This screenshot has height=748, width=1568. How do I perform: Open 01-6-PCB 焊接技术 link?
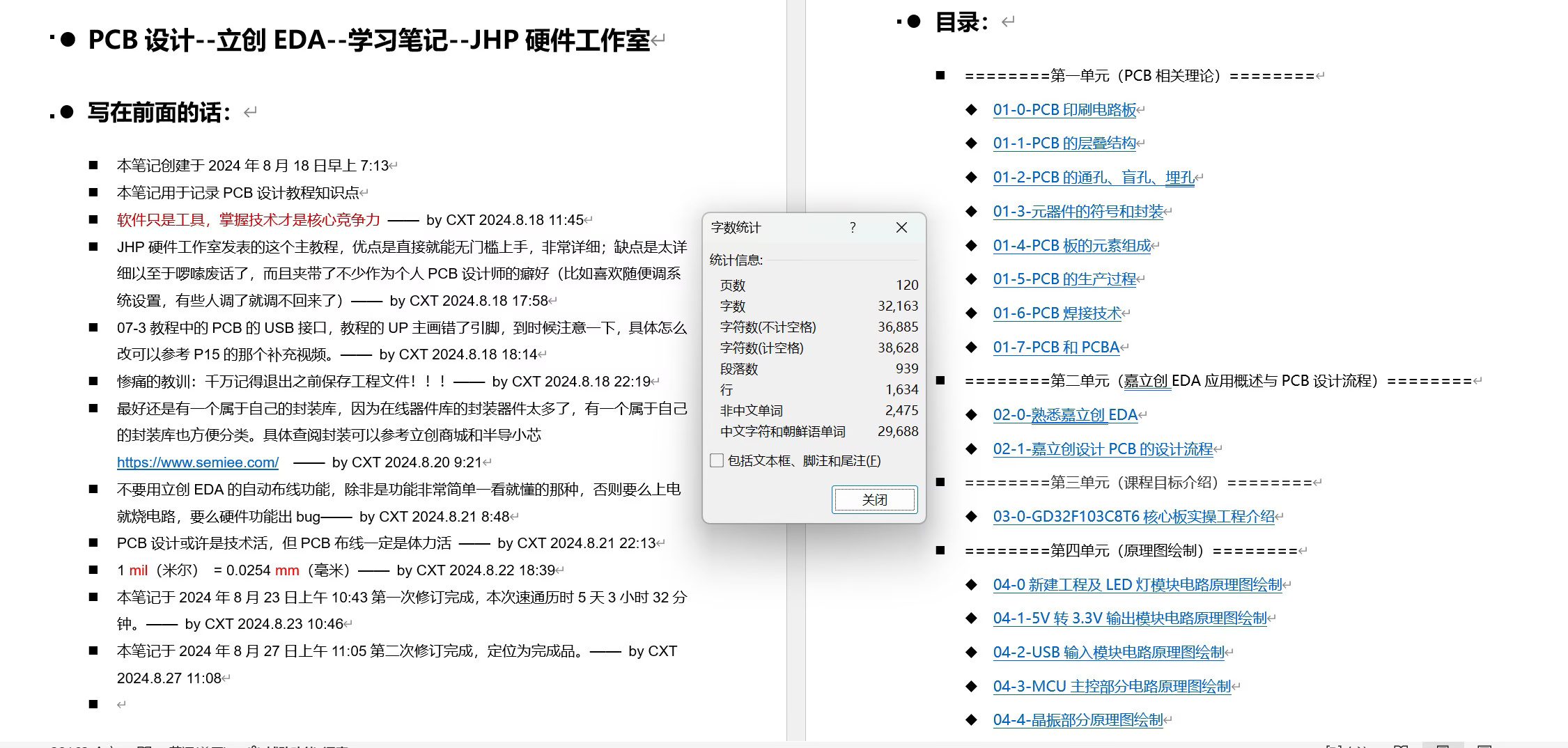pos(1057,313)
